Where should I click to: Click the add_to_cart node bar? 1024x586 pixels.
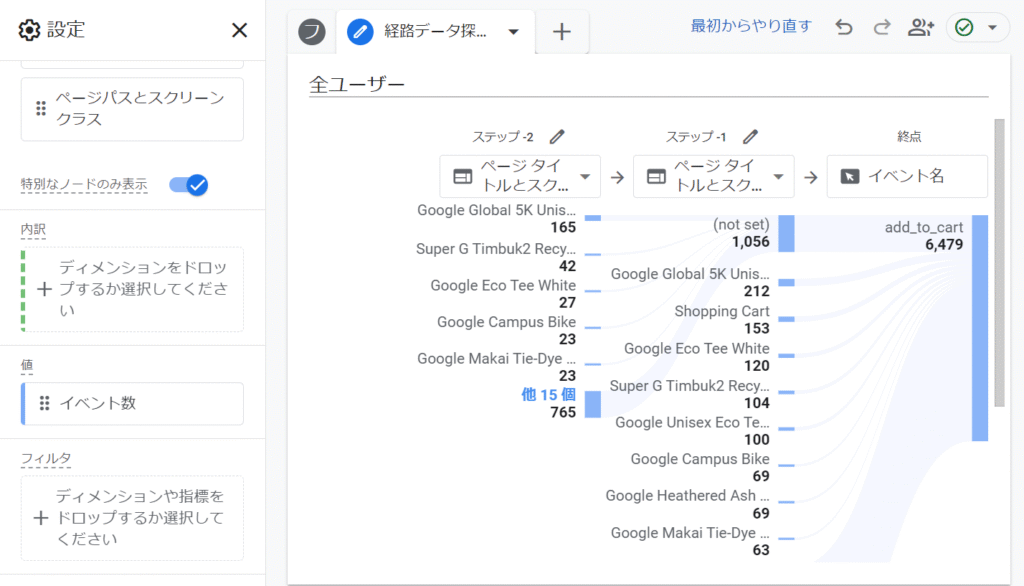point(979,327)
